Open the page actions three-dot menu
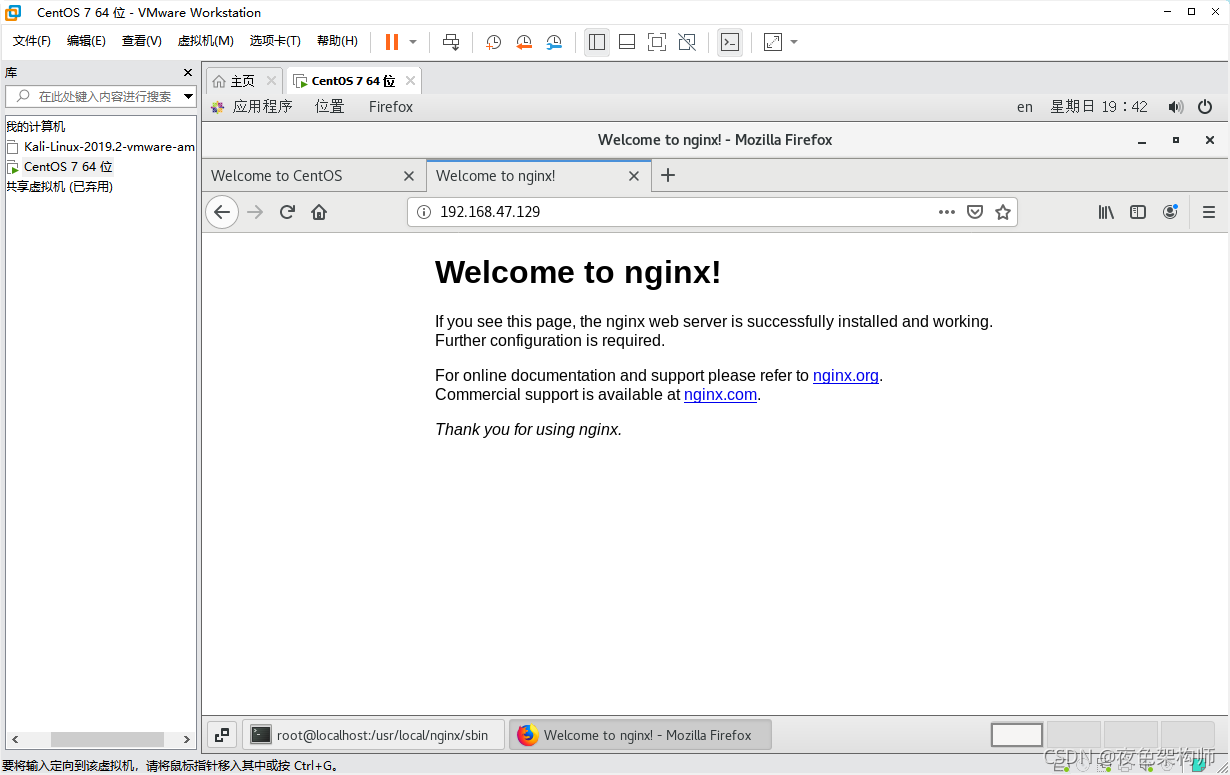Screen dimensions: 1230x775 [947, 212]
